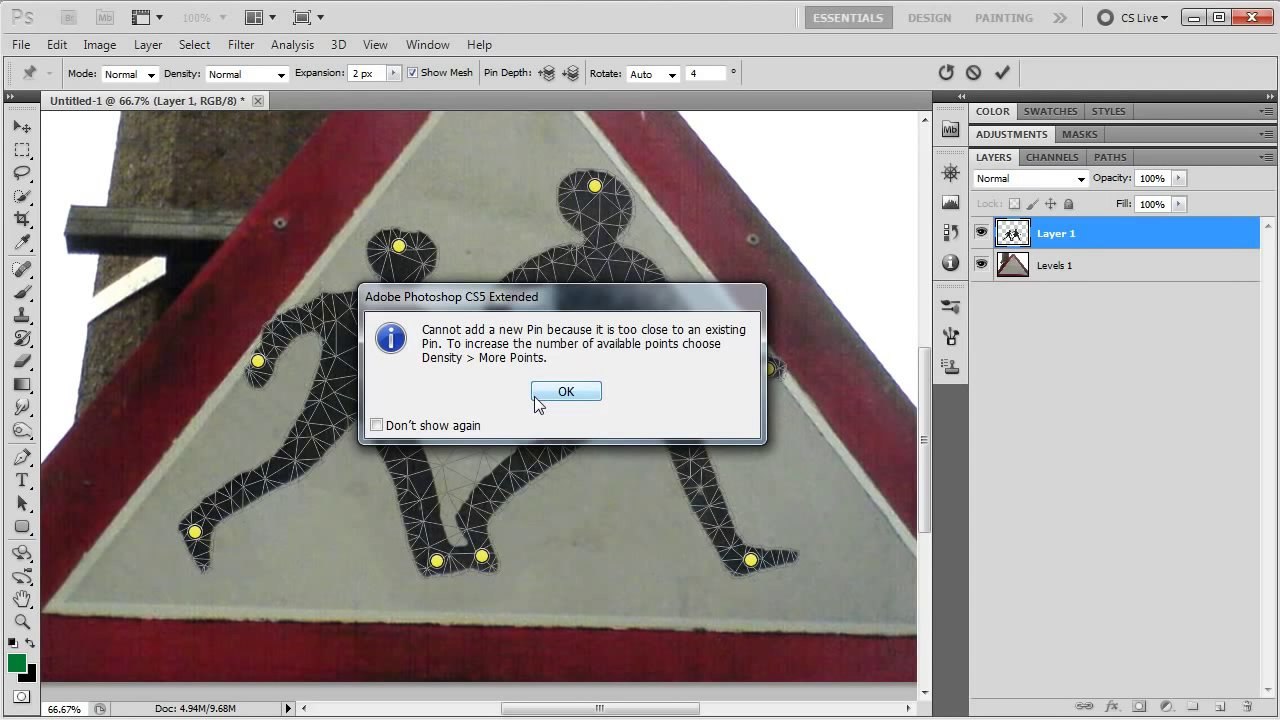This screenshot has width=1280, height=720.
Task: Select the Eyedropper tool
Action: [22, 242]
